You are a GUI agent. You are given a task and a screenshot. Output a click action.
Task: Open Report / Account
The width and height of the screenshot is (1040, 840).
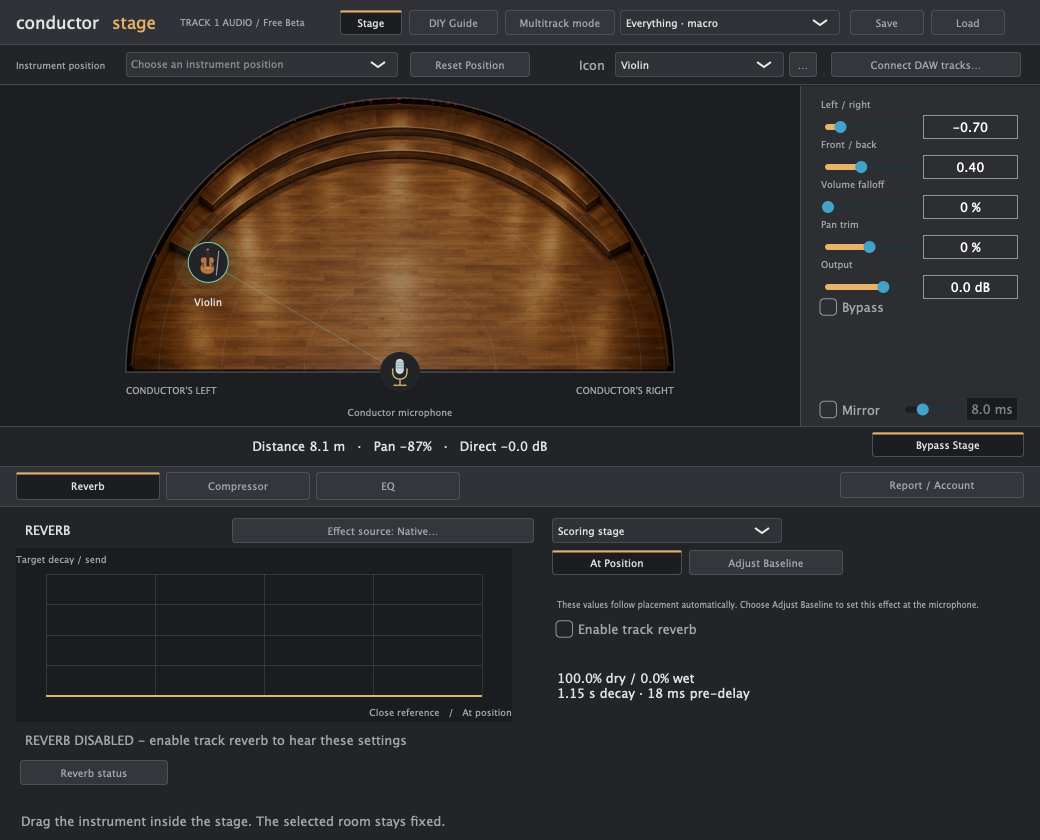coord(931,485)
